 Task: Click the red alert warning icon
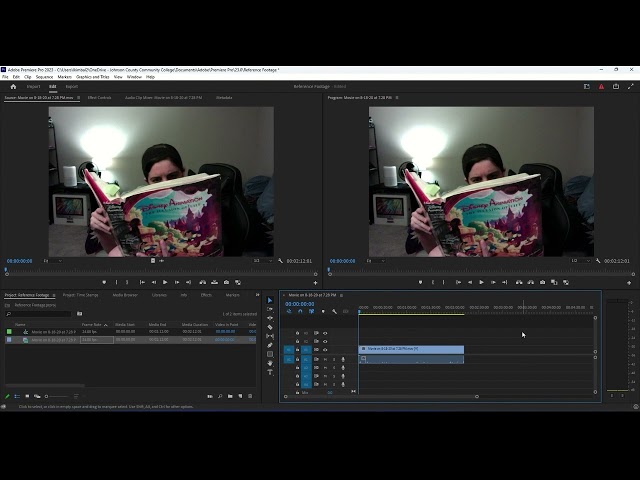click(x=601, y=87)
